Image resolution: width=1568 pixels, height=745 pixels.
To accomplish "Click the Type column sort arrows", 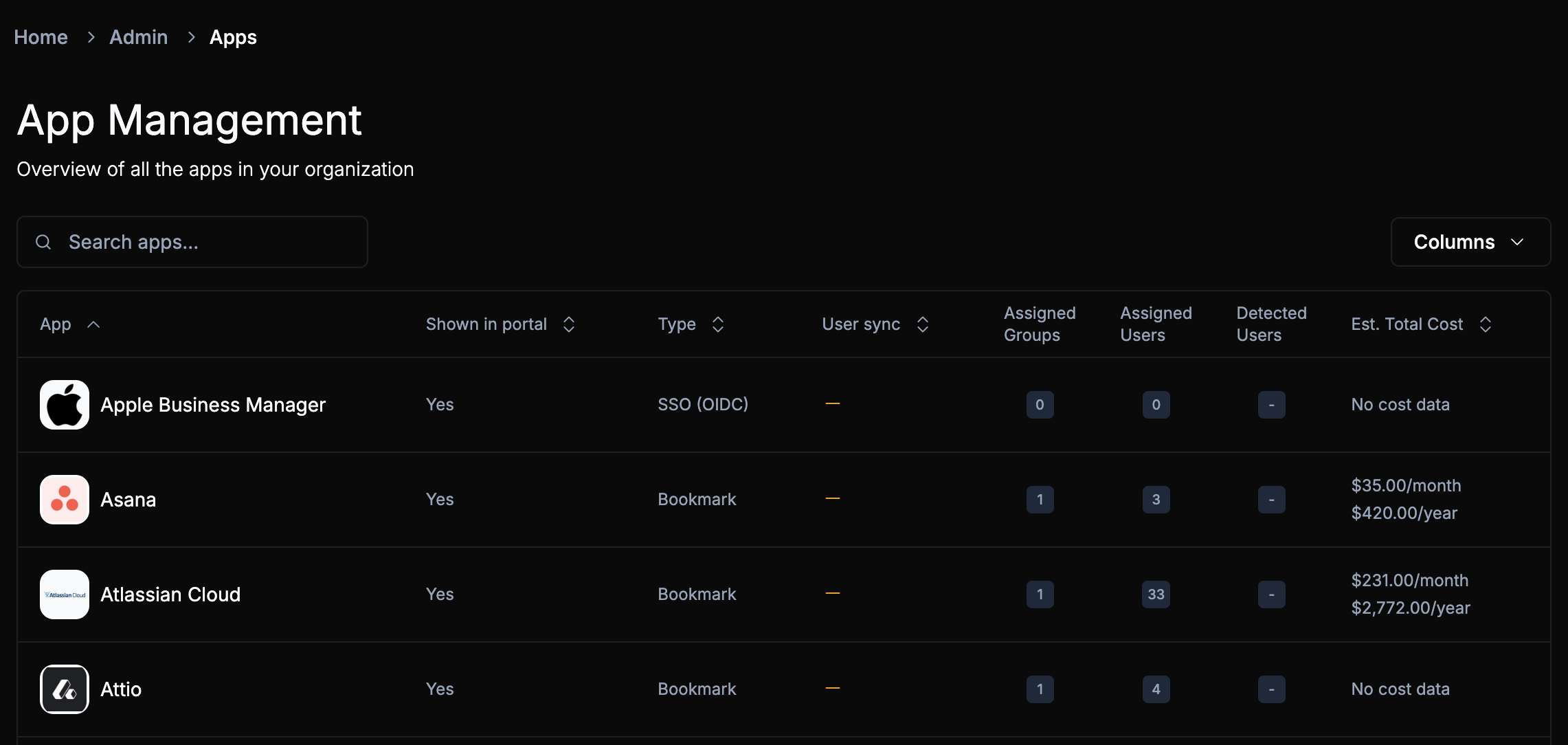I will click(718, 324).
